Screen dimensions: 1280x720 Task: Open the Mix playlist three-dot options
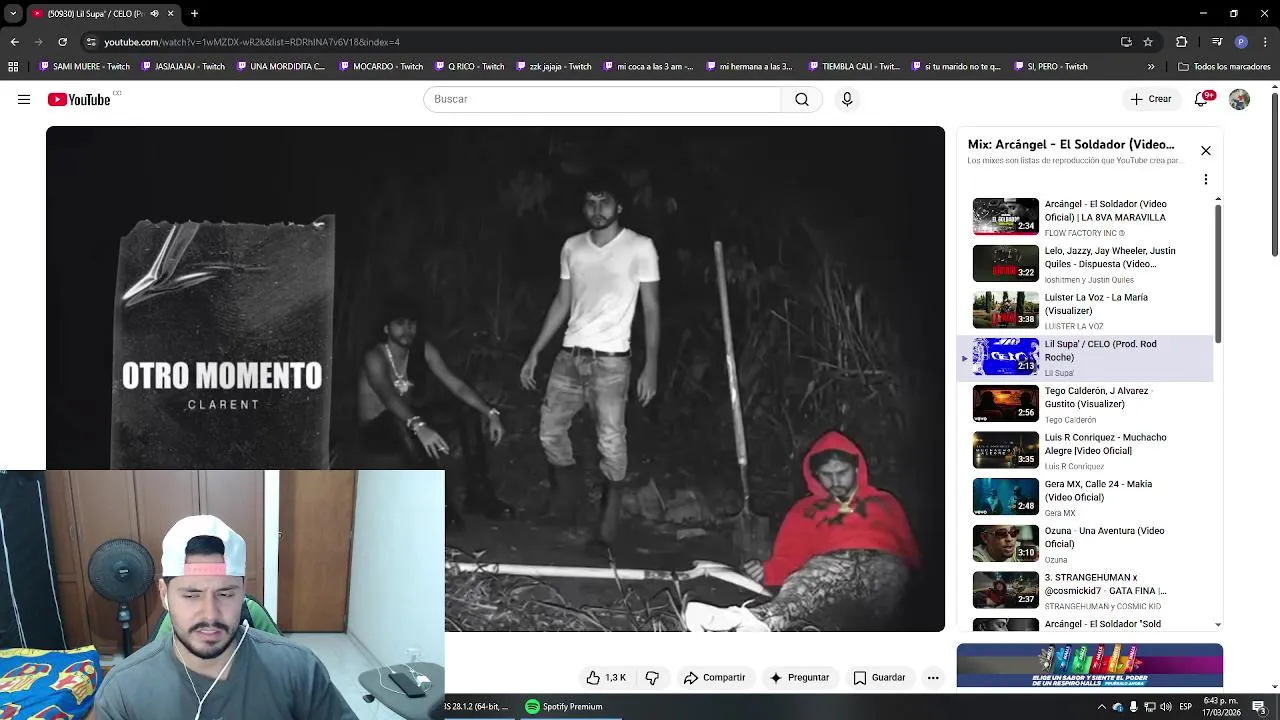pos(1206,179)
